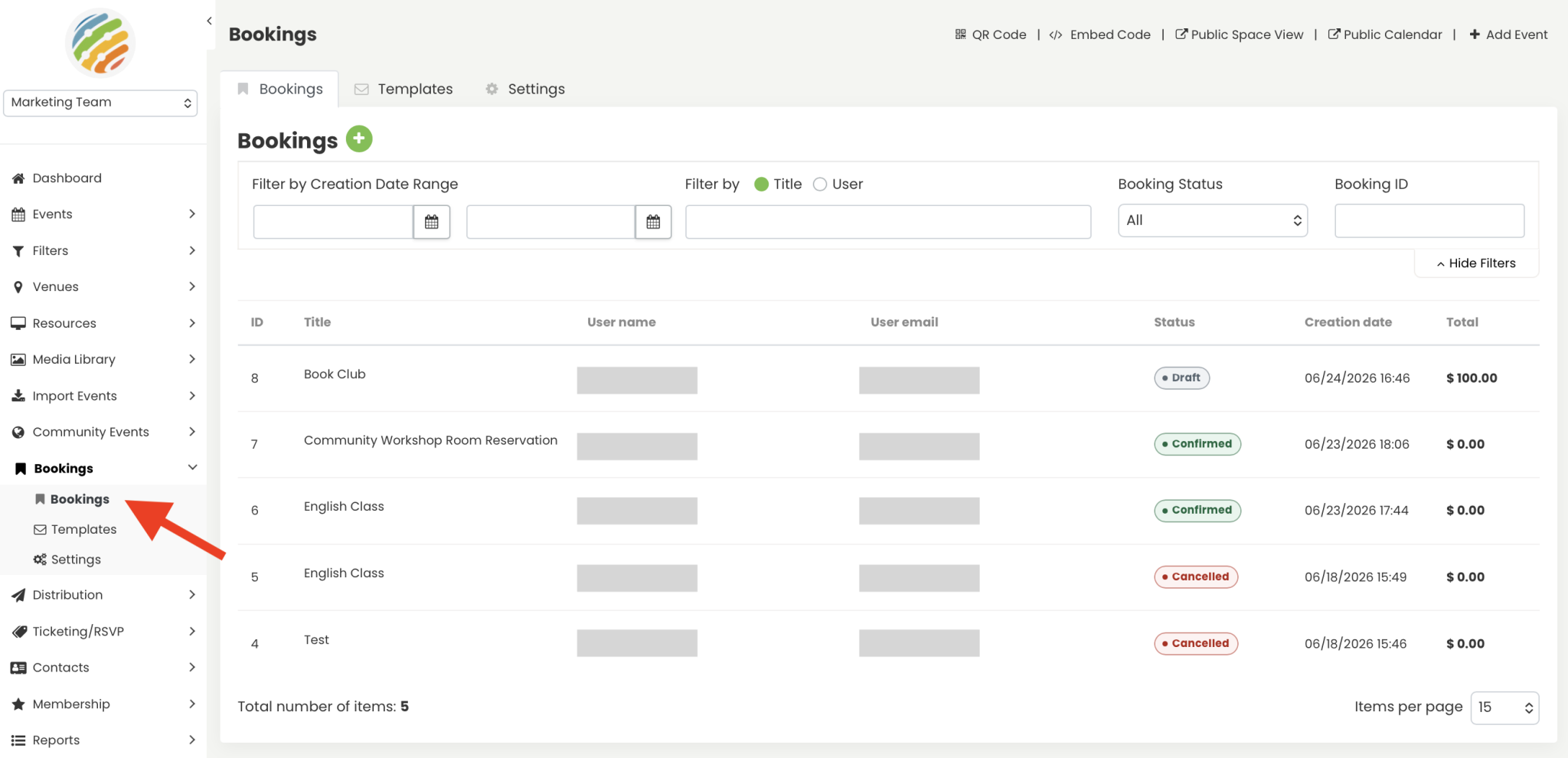Viewport: 1568px width, 758px height.
Task: Click the start creation date input field
Action: coord(333,222)
